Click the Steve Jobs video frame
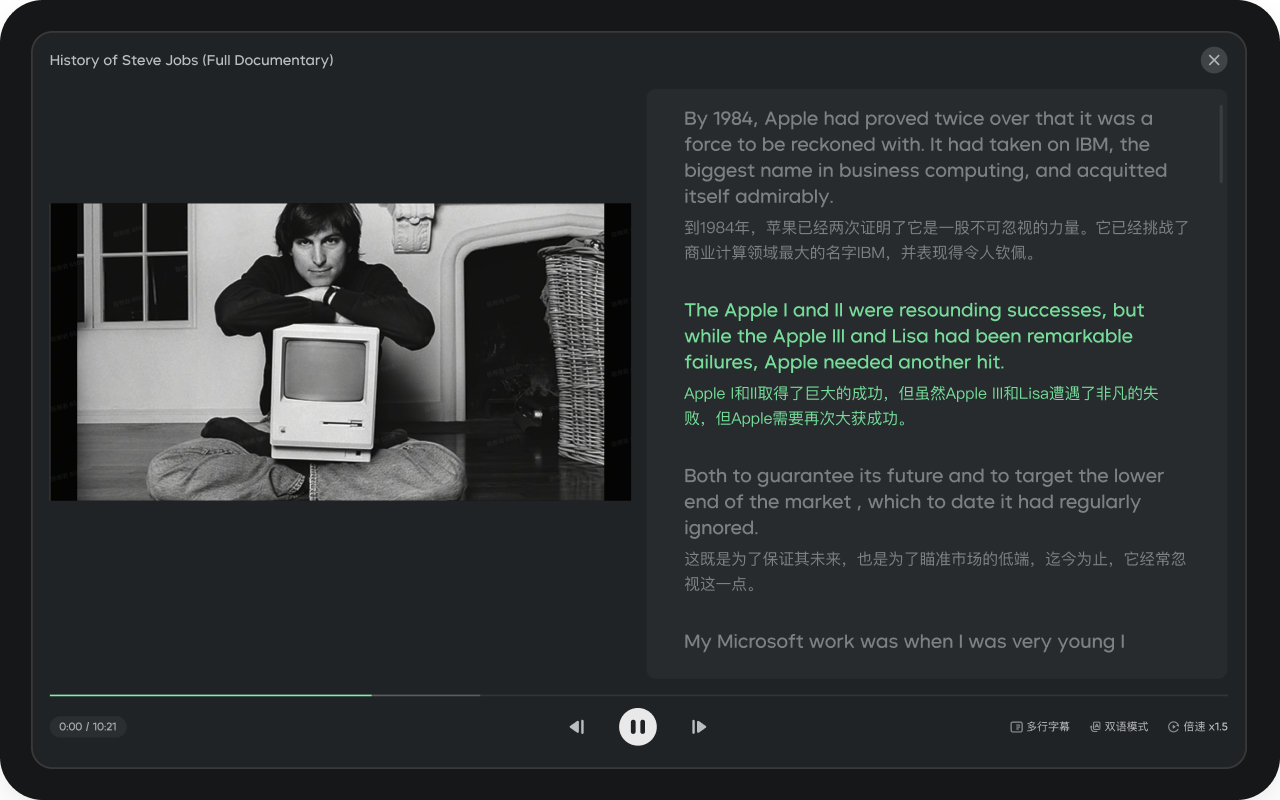This screenshot has height=800, width=1280. click(340, 352)
